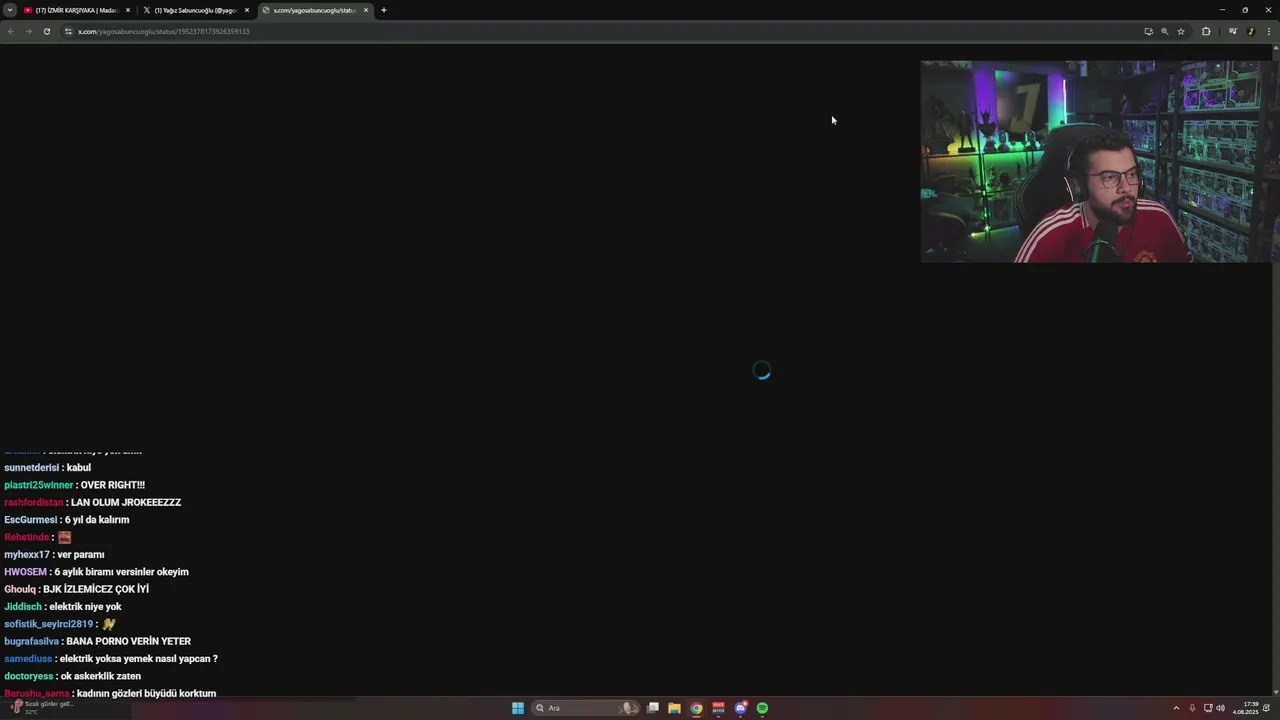1280x720 pixels.
Task: Click chat username sunnetderisi
Action: [x=31, y=467]
